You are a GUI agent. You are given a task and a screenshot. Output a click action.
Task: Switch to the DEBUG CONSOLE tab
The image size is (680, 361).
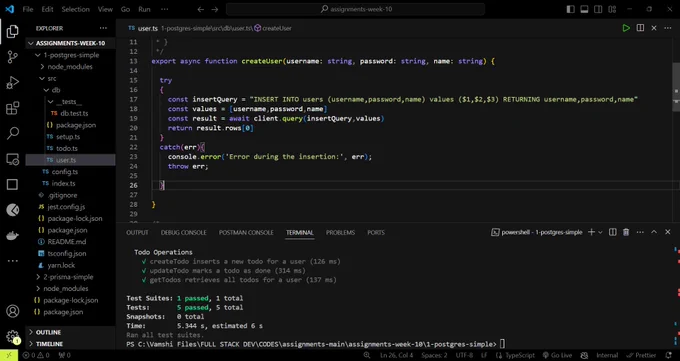pyautogui.click(x=183, y=233)
